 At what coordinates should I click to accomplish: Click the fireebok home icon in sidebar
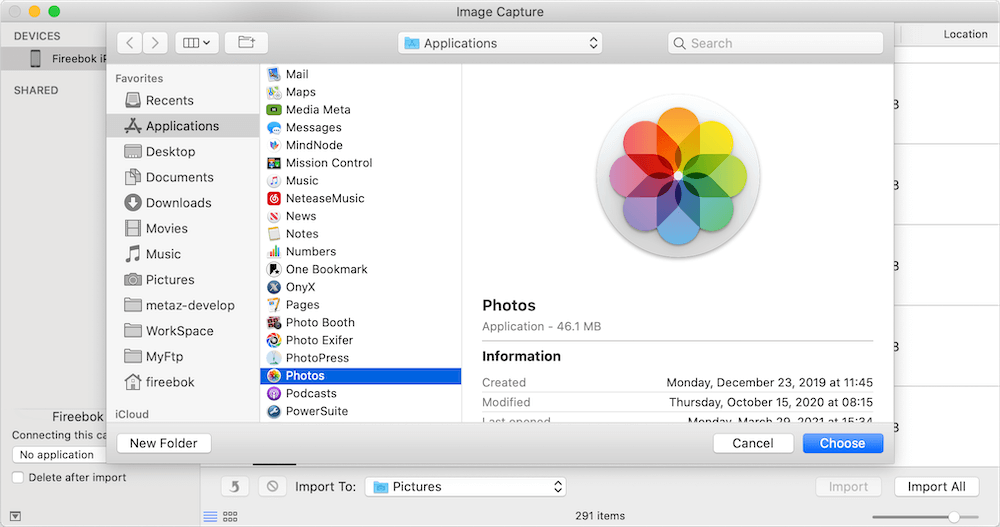(x=133, y=382)
